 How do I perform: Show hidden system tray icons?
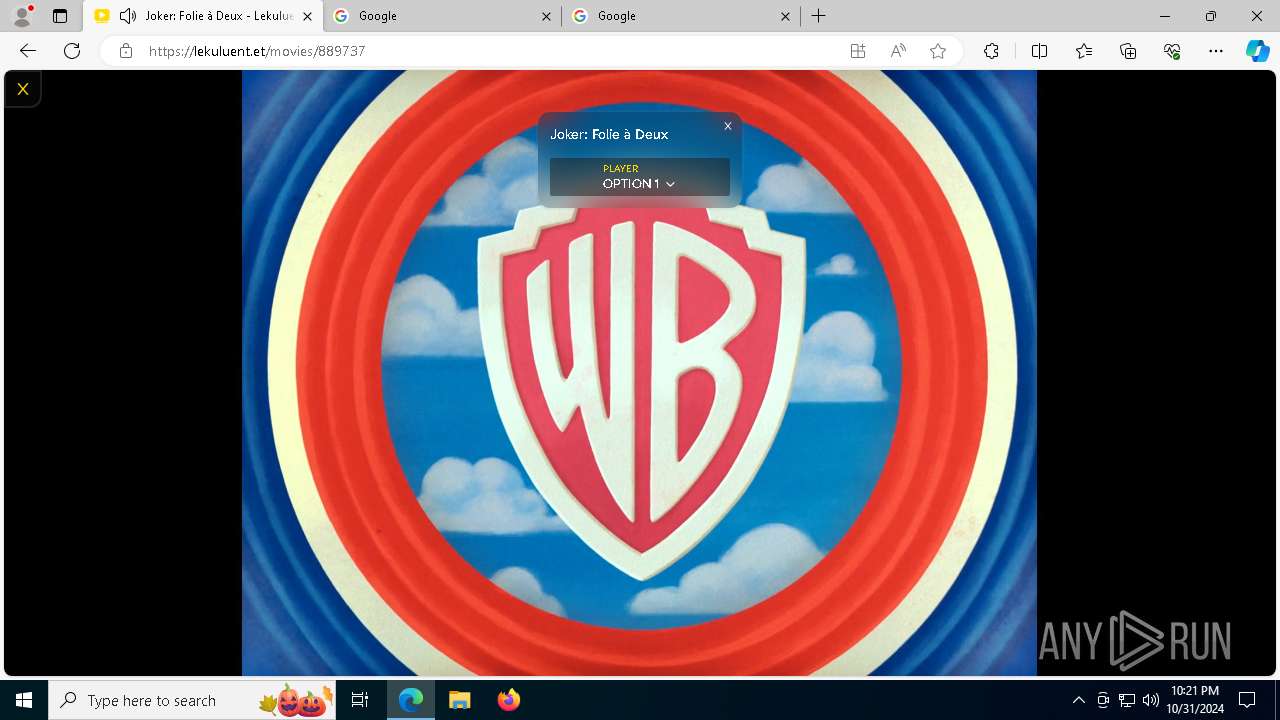tap(1078, 700)
